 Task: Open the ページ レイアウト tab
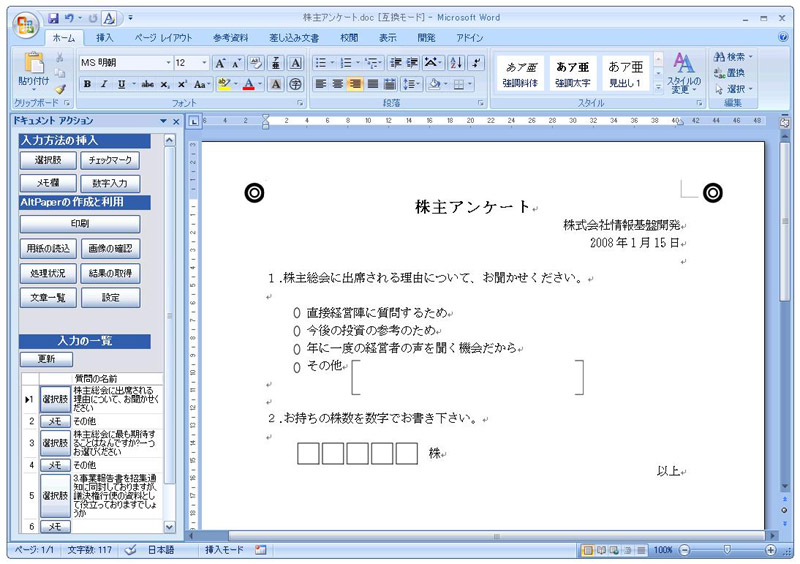[x=163, y=38]
